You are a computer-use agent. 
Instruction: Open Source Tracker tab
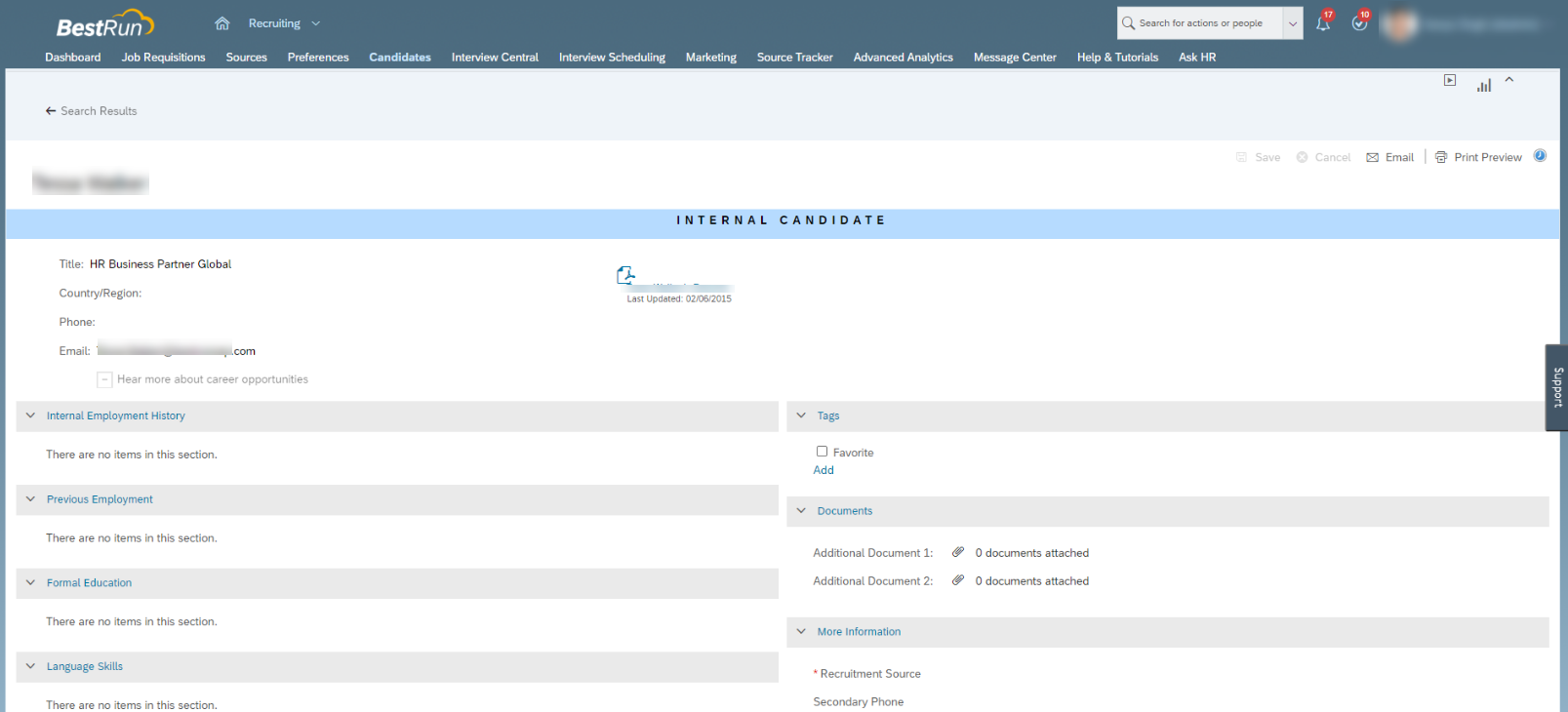tap(795, 58)
